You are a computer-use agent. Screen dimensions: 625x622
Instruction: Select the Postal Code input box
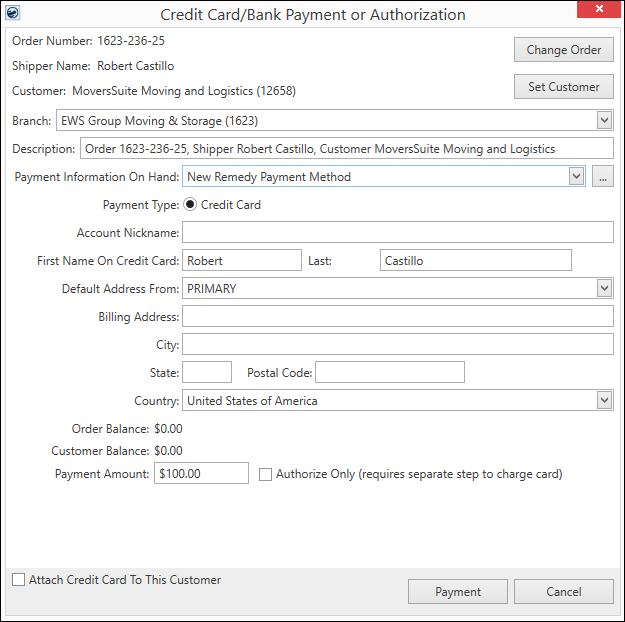click(389, 373)
